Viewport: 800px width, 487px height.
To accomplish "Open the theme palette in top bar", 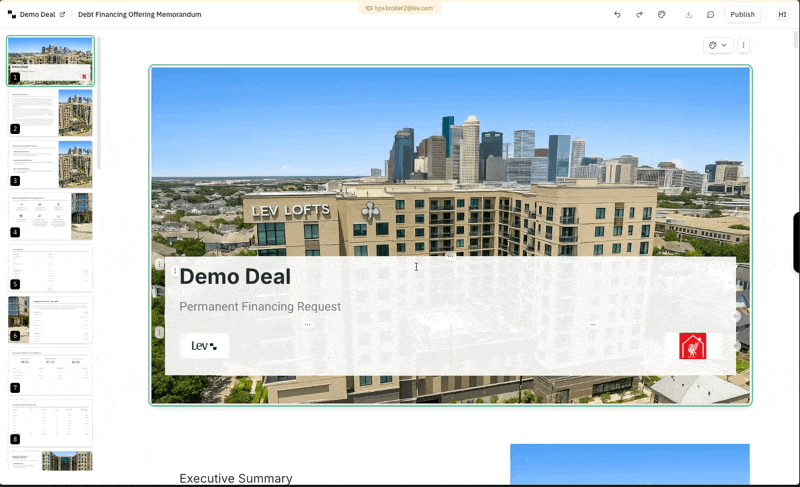I will tap(662, 15).
